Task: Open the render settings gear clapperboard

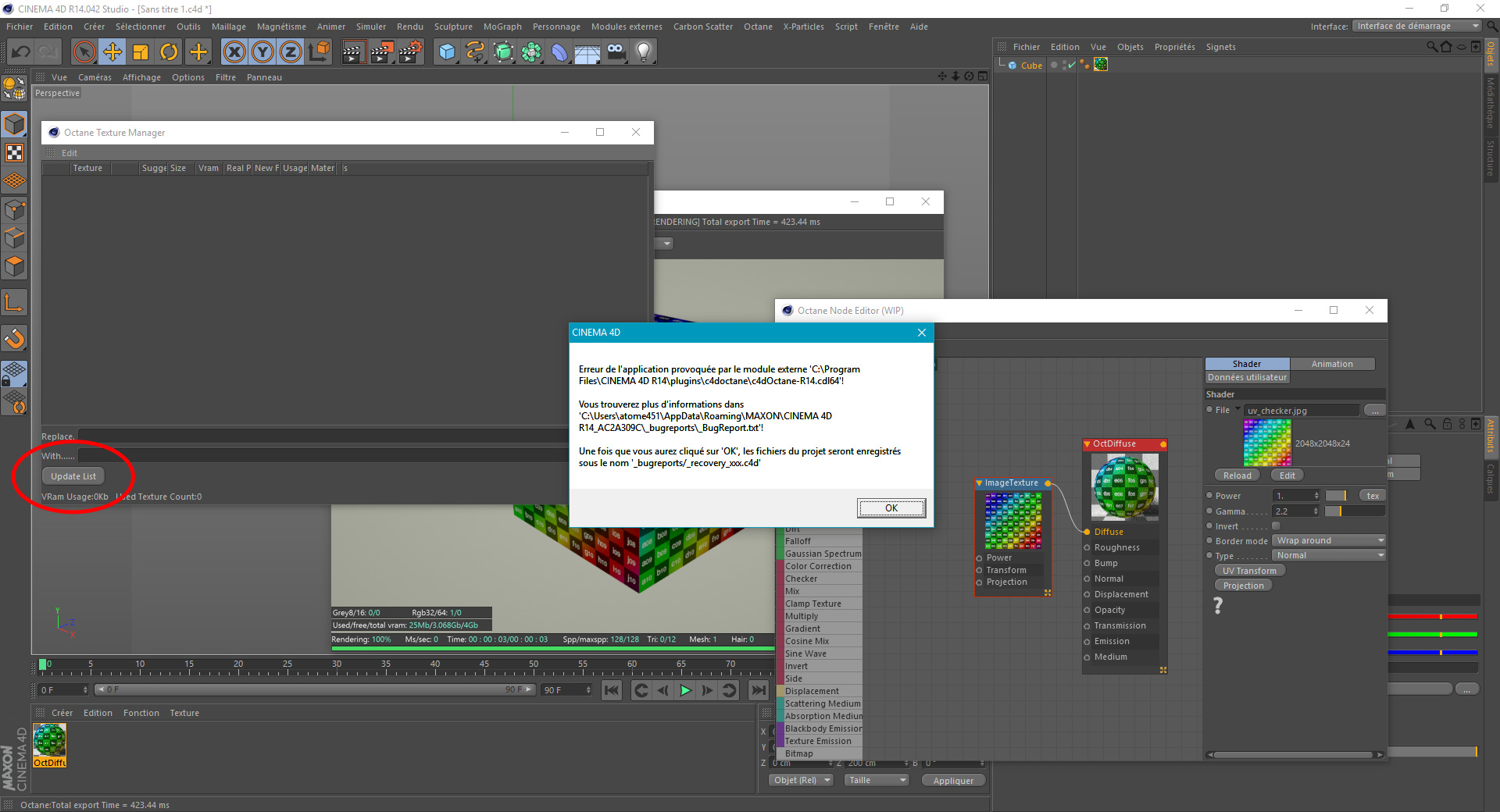Action: pos(410,52)
